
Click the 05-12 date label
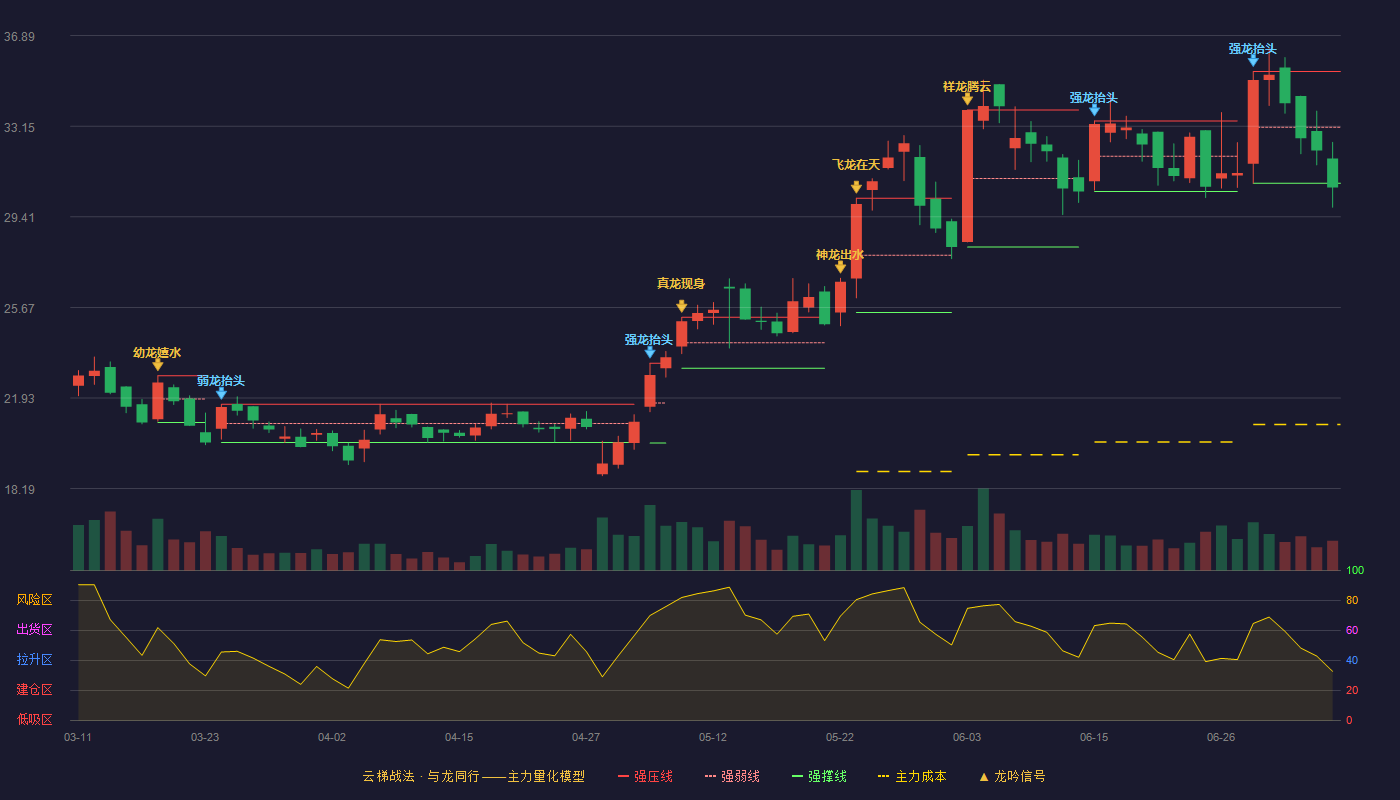point(713,737)
